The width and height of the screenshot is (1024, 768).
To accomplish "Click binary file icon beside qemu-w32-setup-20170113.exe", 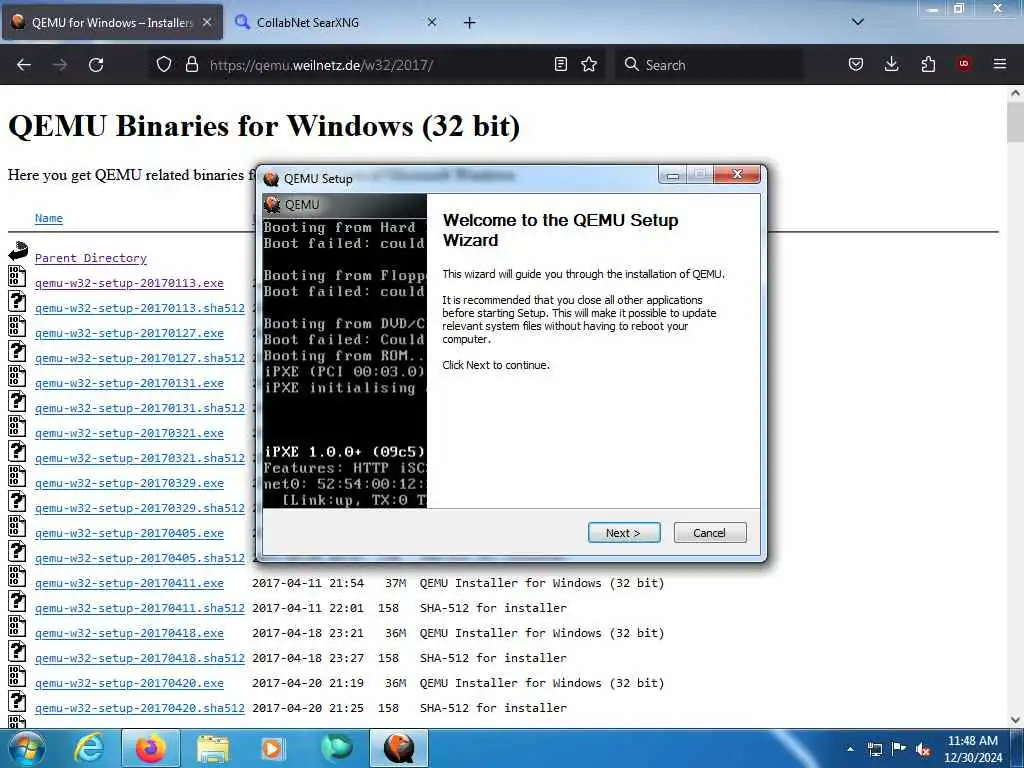I will coord(17,276).
